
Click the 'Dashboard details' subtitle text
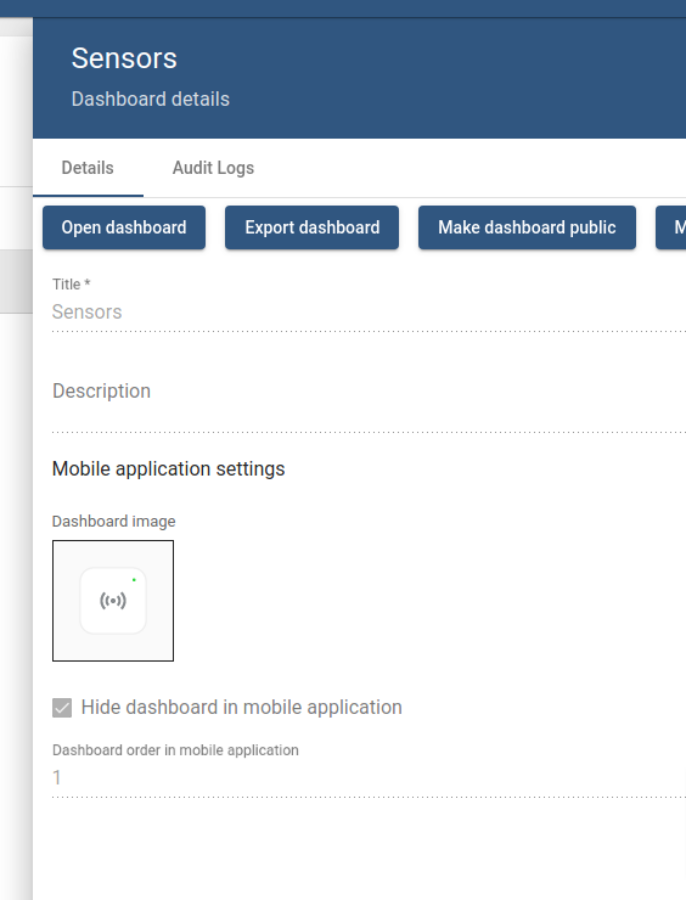pos(150,99)
